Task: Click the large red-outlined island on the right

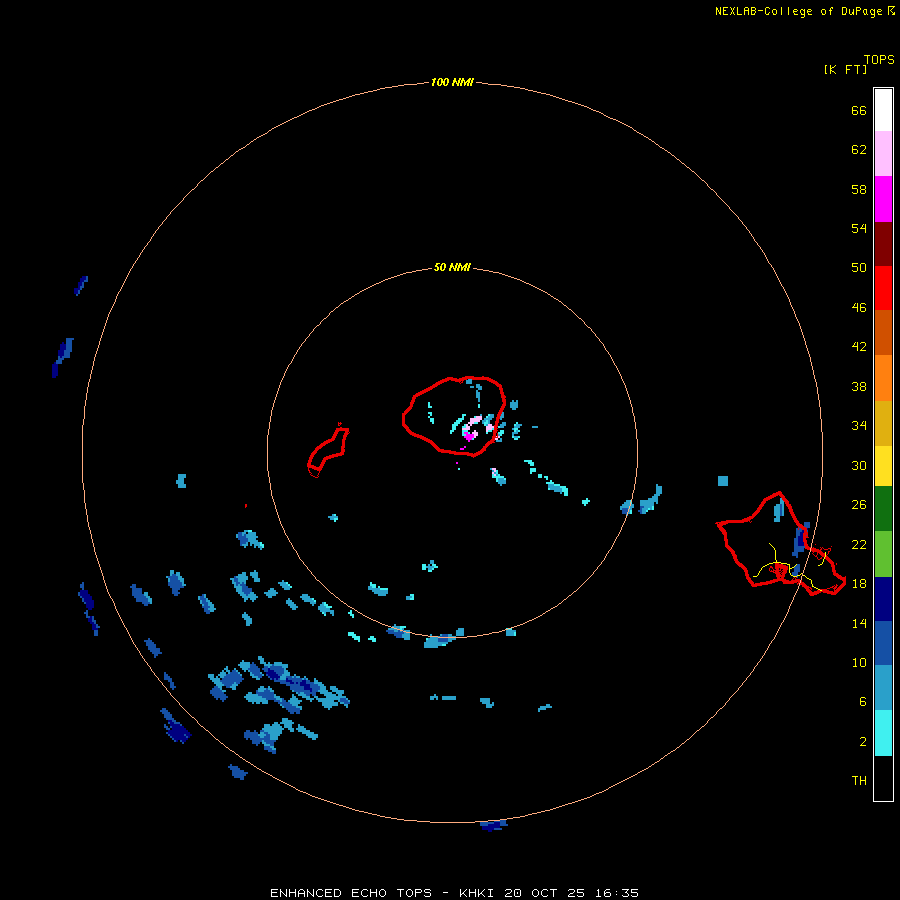Action: (x=781, y=544)
